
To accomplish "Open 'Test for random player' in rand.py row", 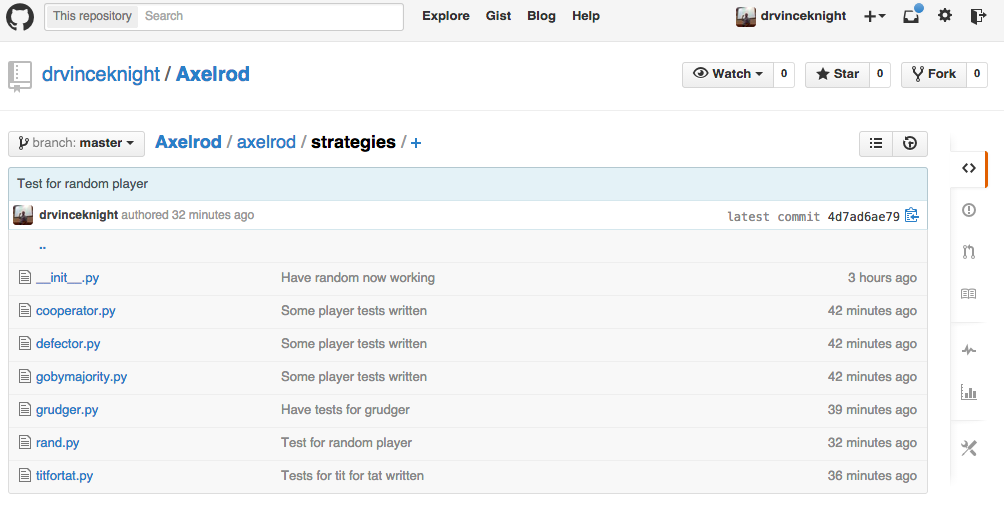I will coord(346,443).
